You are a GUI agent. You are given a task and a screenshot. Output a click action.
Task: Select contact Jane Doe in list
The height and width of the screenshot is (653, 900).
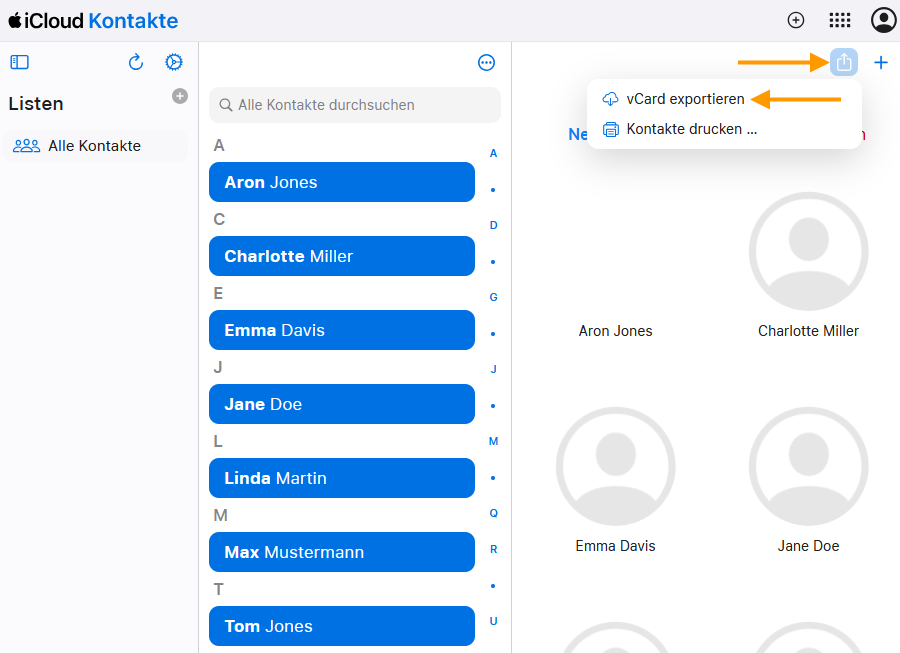click(342, 404)
